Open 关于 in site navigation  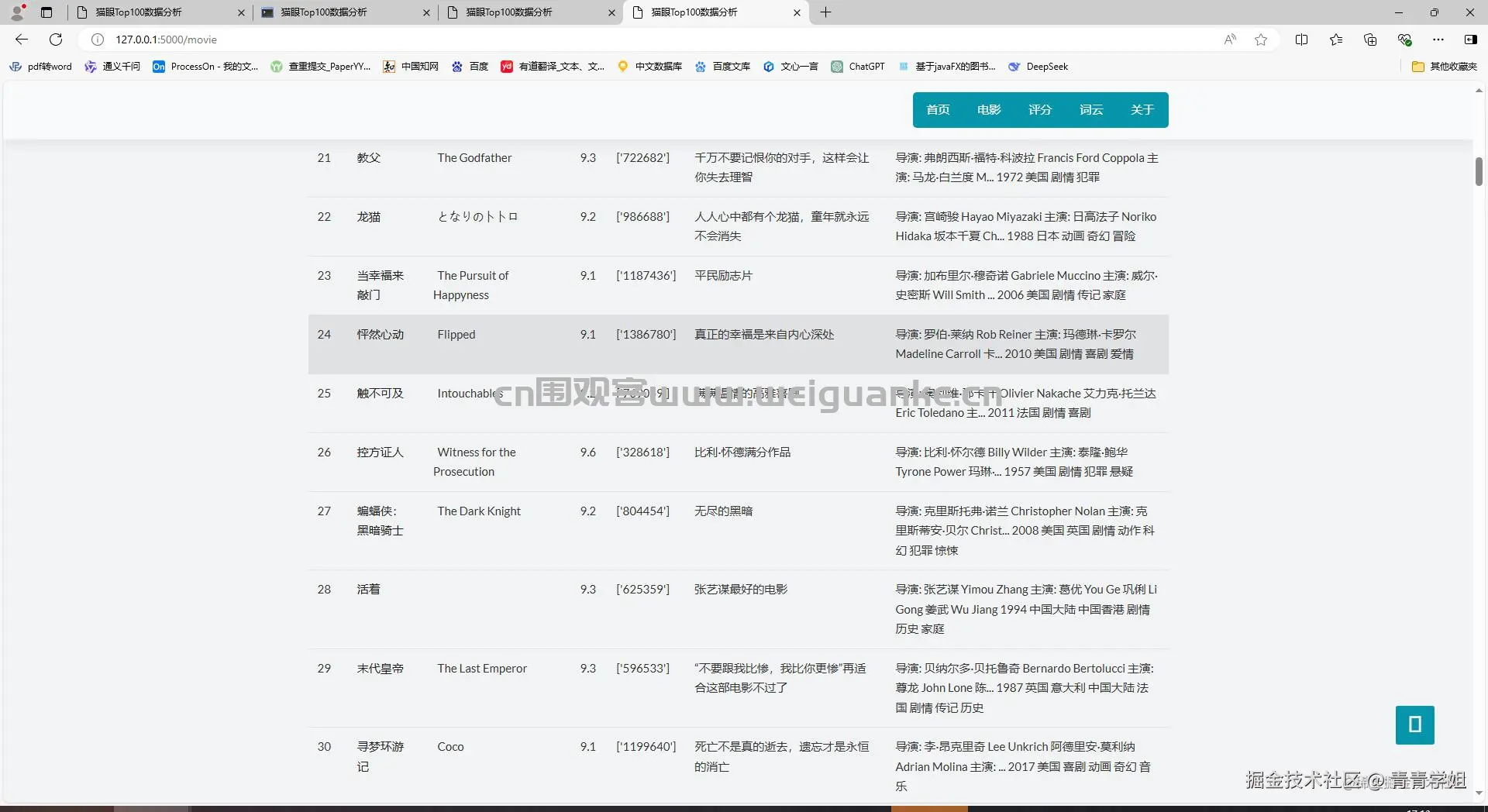pyautogui.click(x=1142, y=110)
